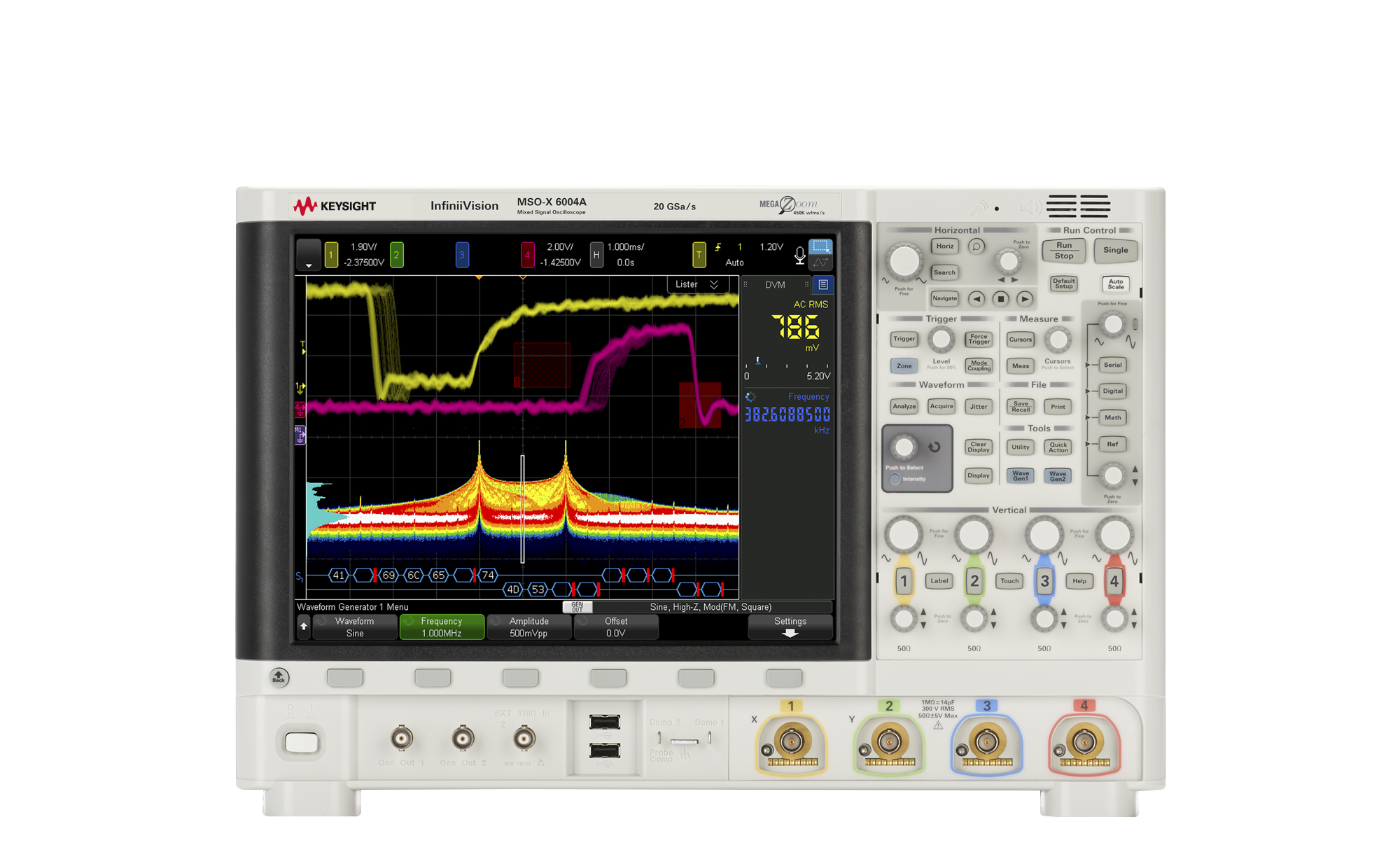This screenshot has height=864, width=1400.
Task: Toggle channel 2 display on
Action: 396,254
